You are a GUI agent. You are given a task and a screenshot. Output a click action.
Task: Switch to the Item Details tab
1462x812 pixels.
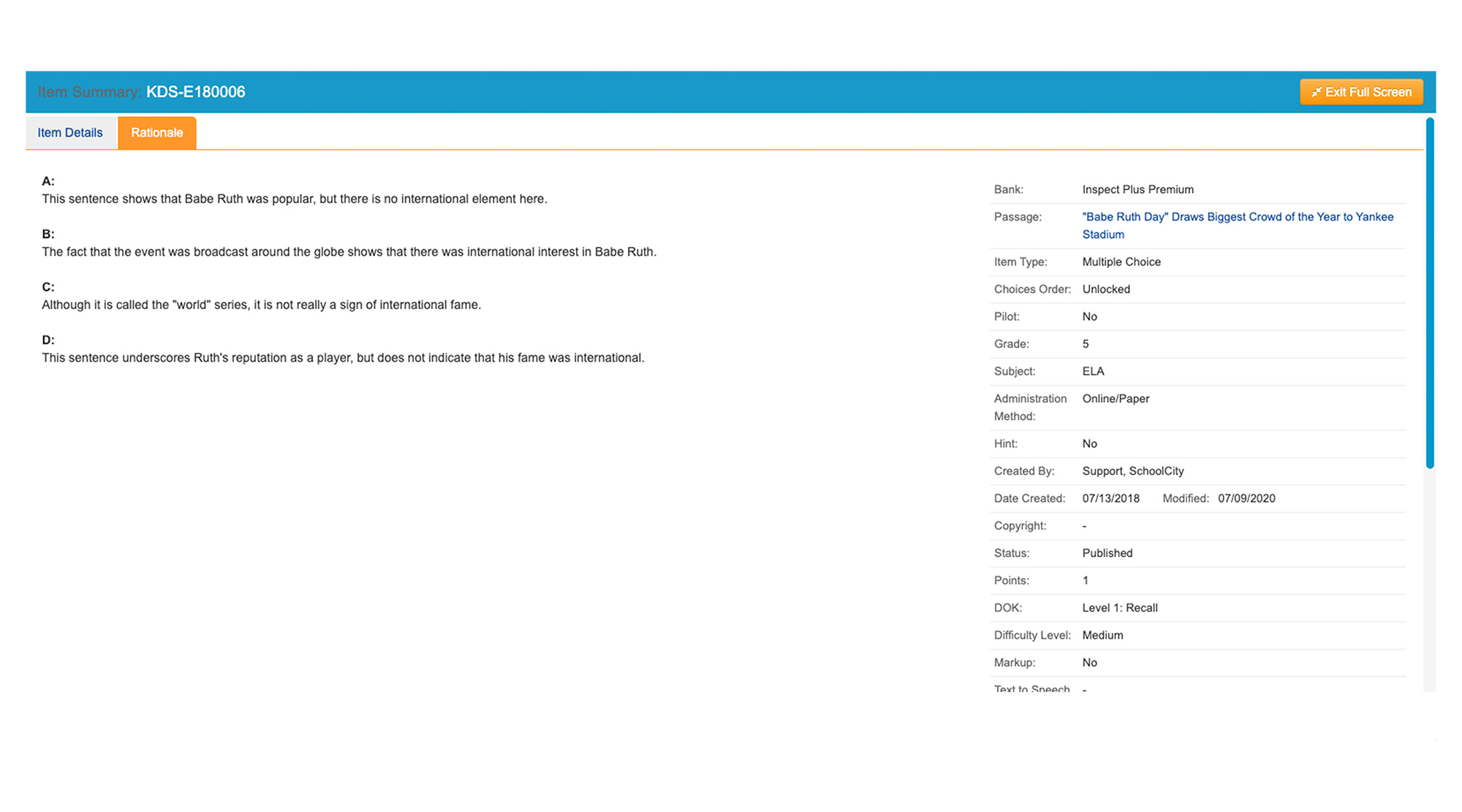point(70,133)
